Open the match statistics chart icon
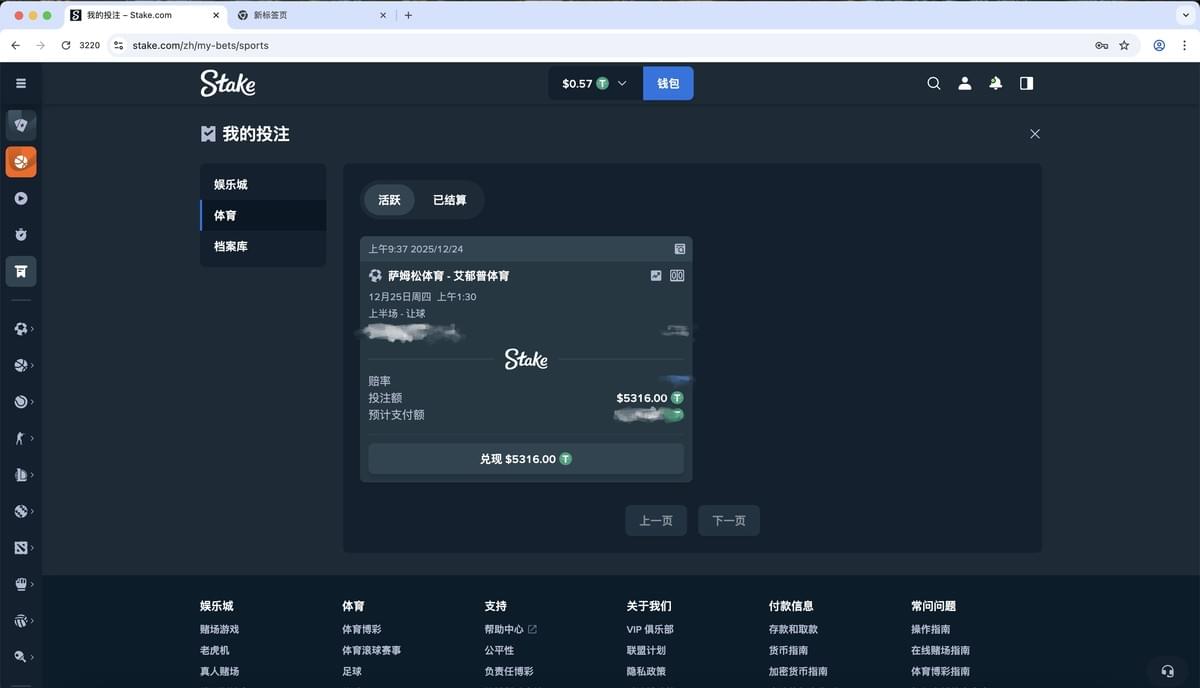 coord(656,276)
